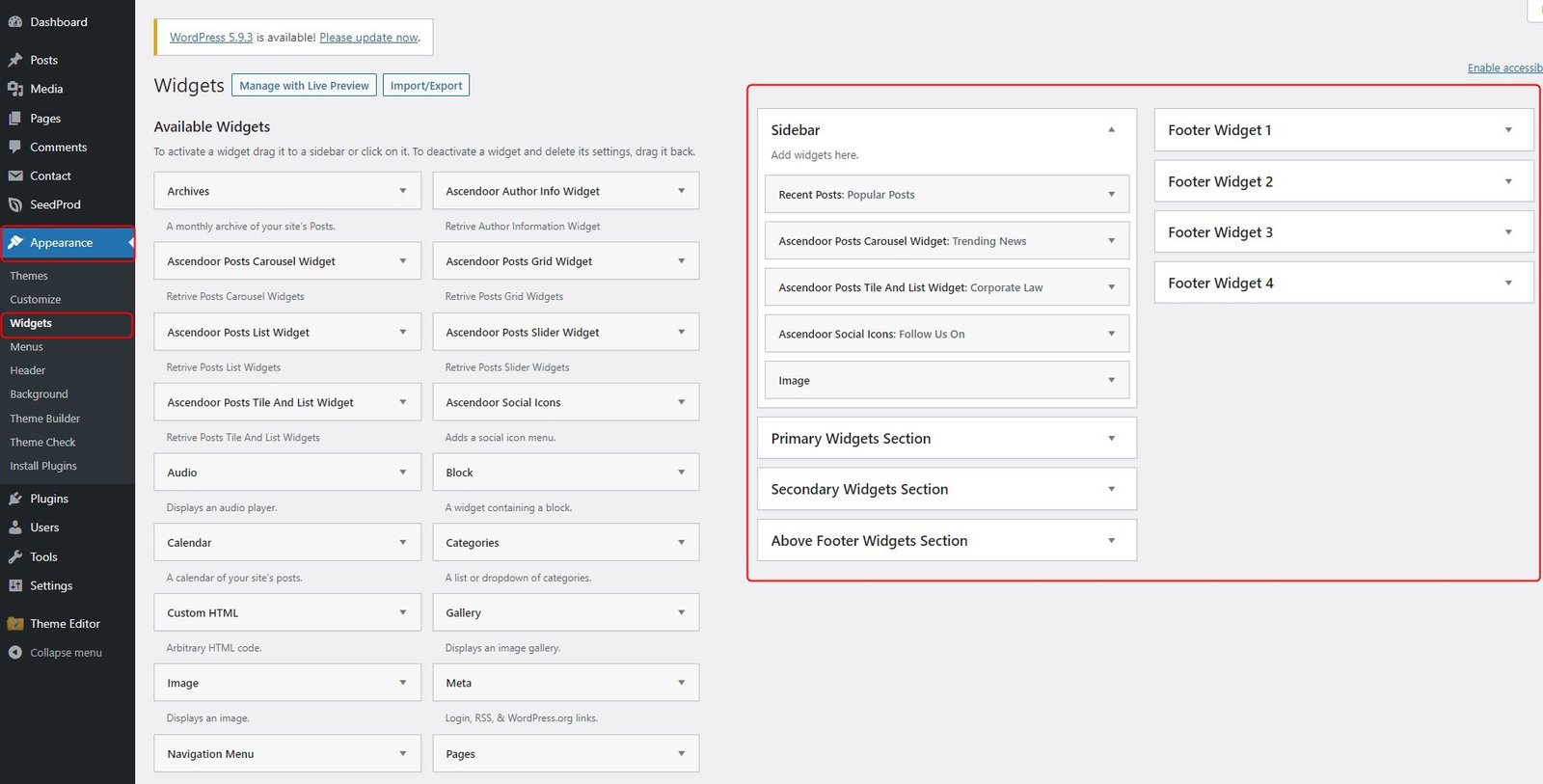Expand Ascendoor Posts Grid Widget arrow
The height and width of the screenshot is (784, 1543).
[x=681, y=261]
